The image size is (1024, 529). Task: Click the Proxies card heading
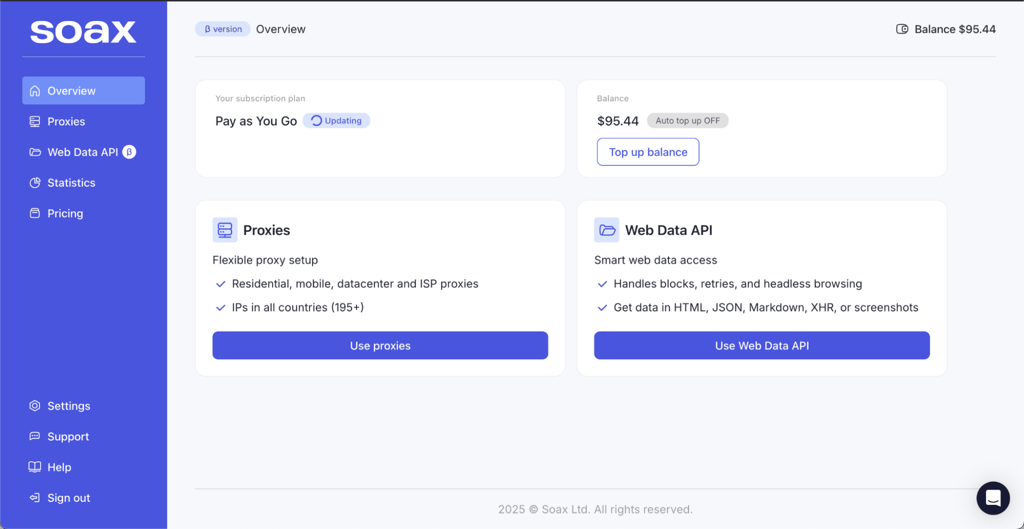[266, 230]
